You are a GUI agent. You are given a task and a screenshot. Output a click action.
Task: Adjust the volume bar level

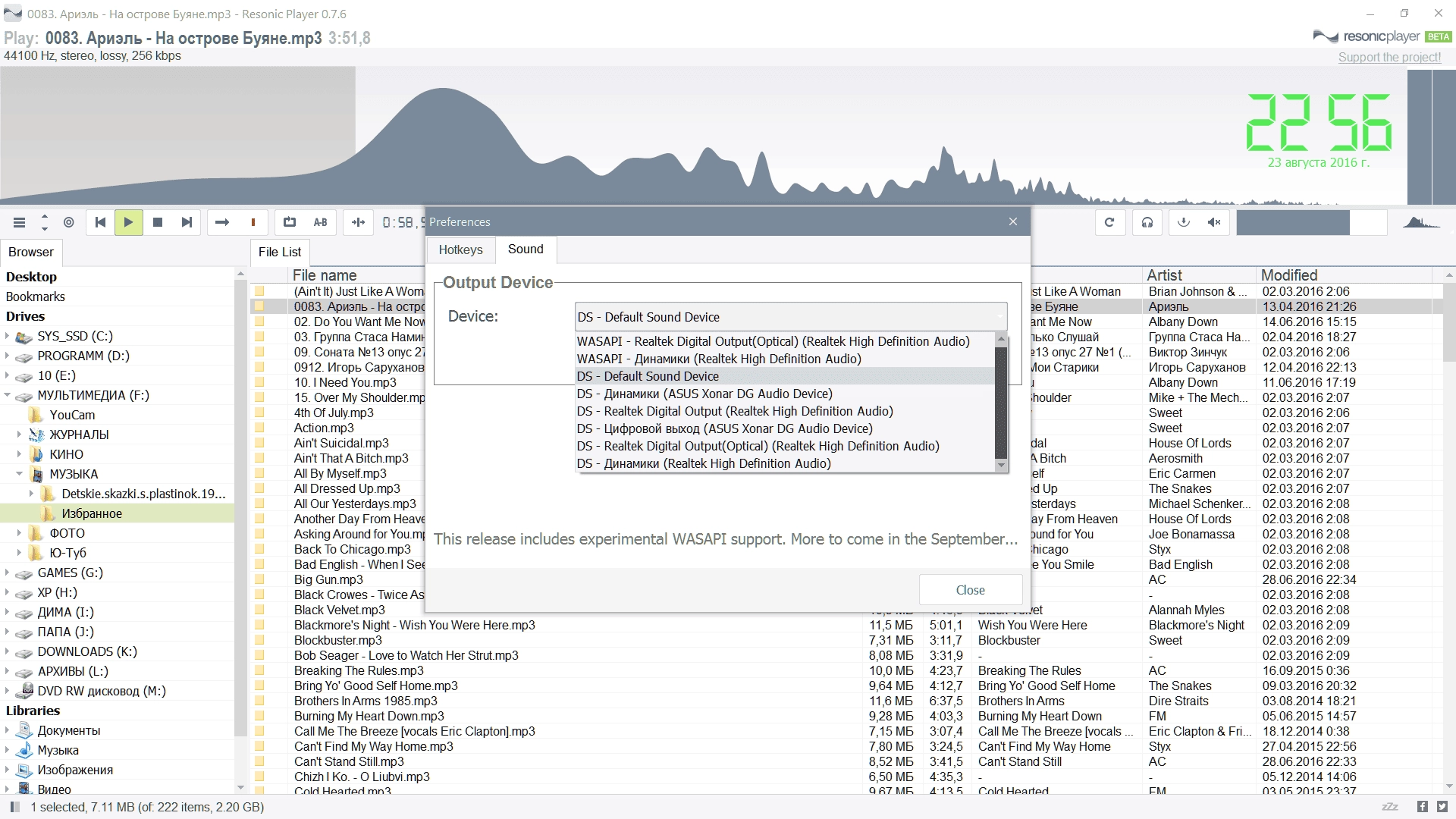(1312, 222)
